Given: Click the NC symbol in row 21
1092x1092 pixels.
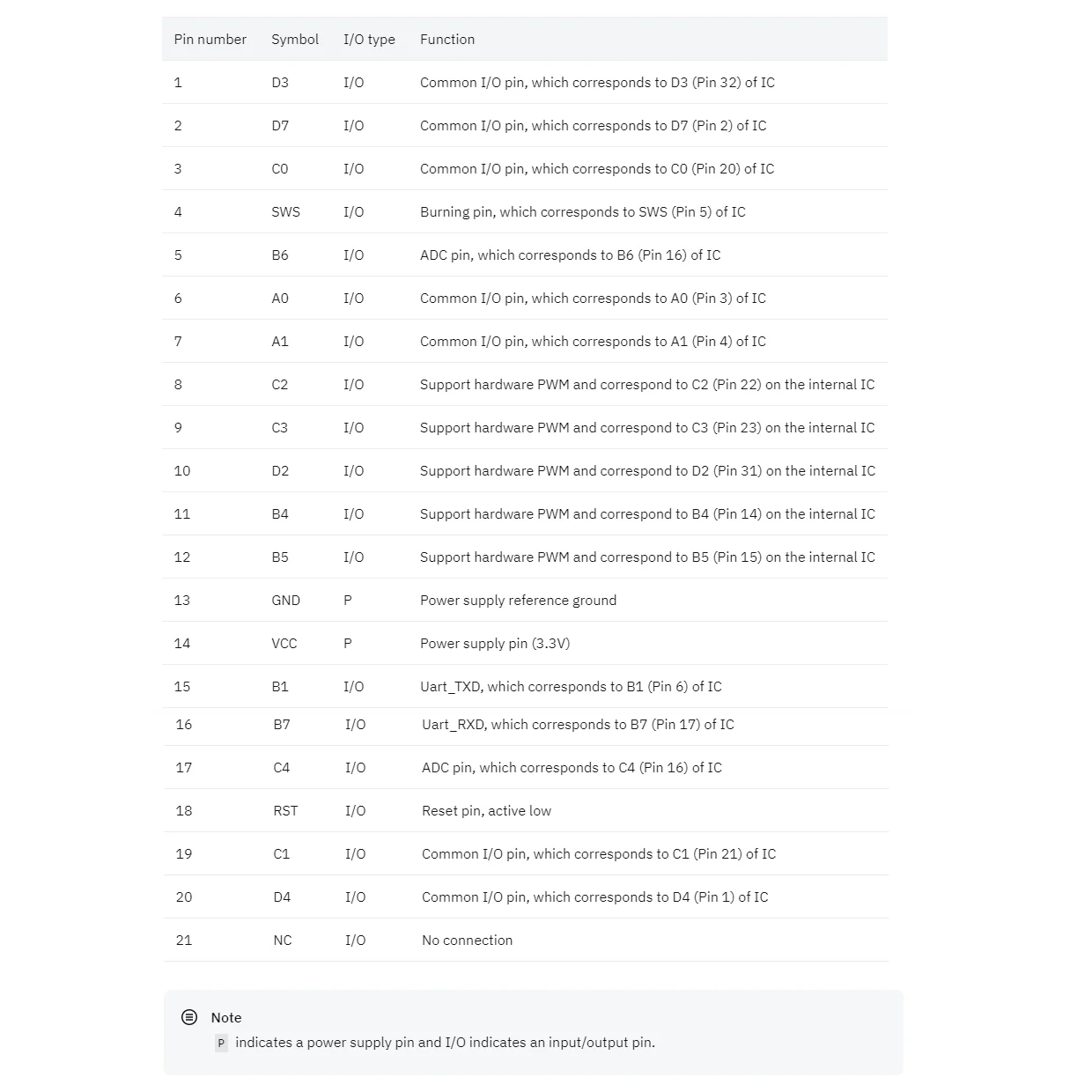Looking at the screenshot, I should pyautogui.click(x=283, y=941).
